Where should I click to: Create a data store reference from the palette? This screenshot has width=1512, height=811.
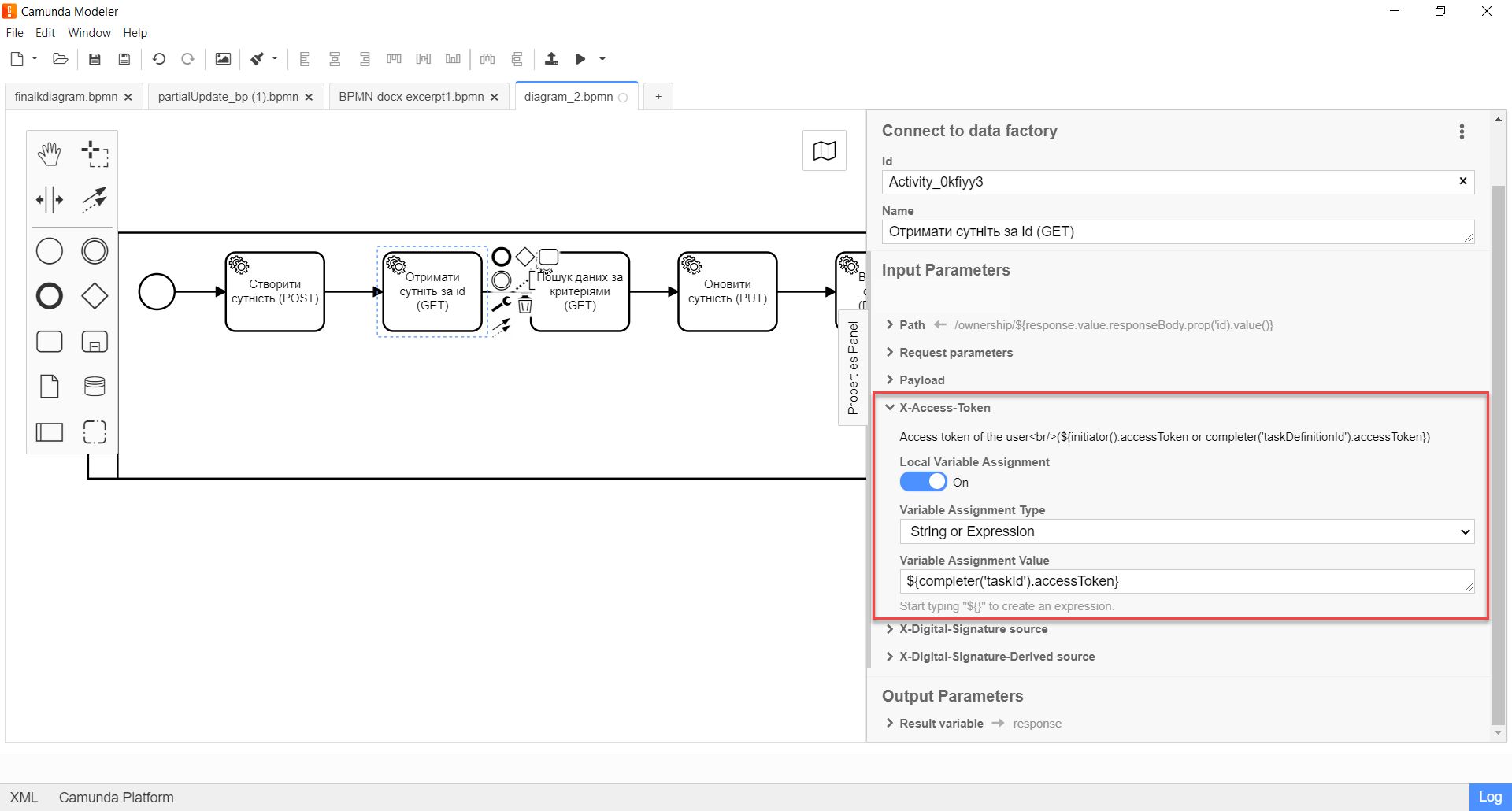(x=94, y=387)
